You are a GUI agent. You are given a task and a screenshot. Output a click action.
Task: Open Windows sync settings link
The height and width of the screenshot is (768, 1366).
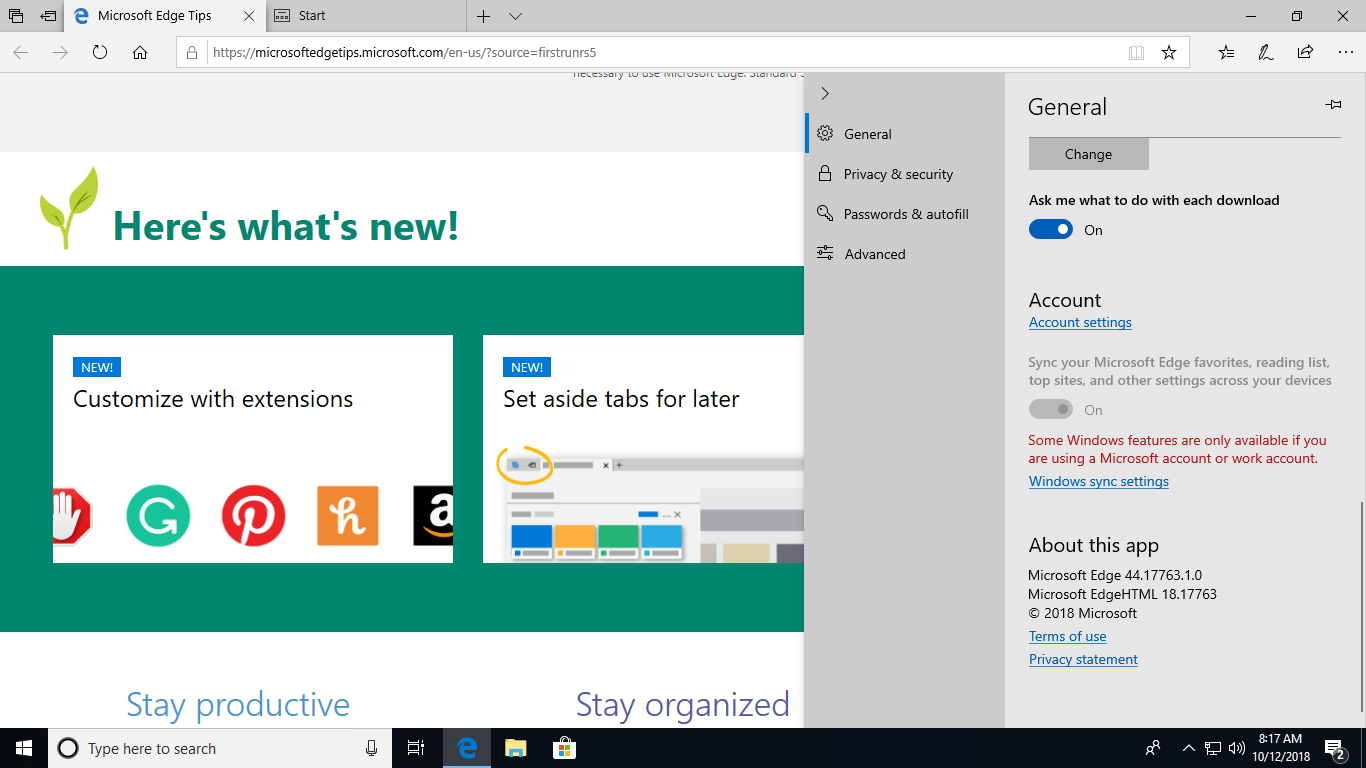pos(1099,481)
